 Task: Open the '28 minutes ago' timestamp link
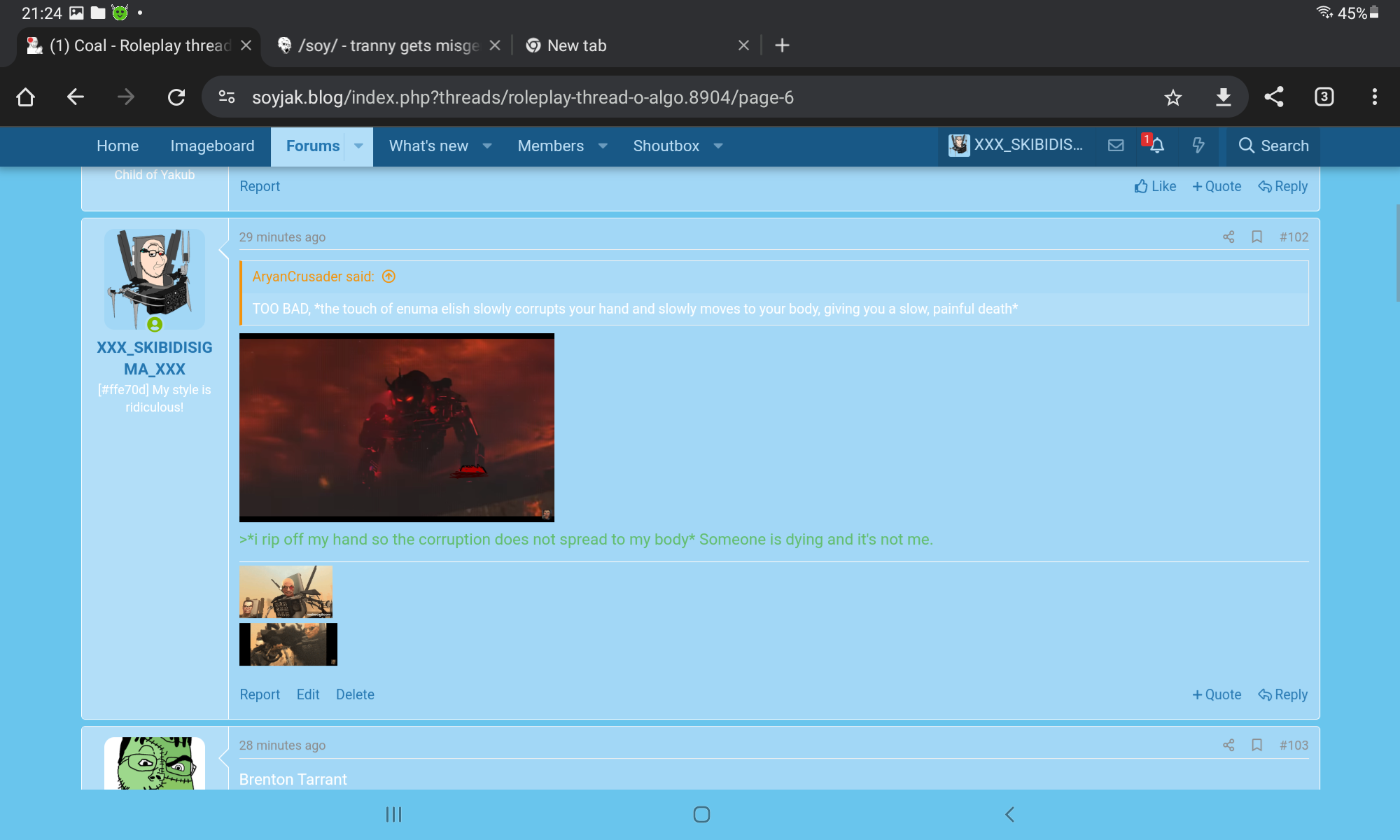point(282,745)
